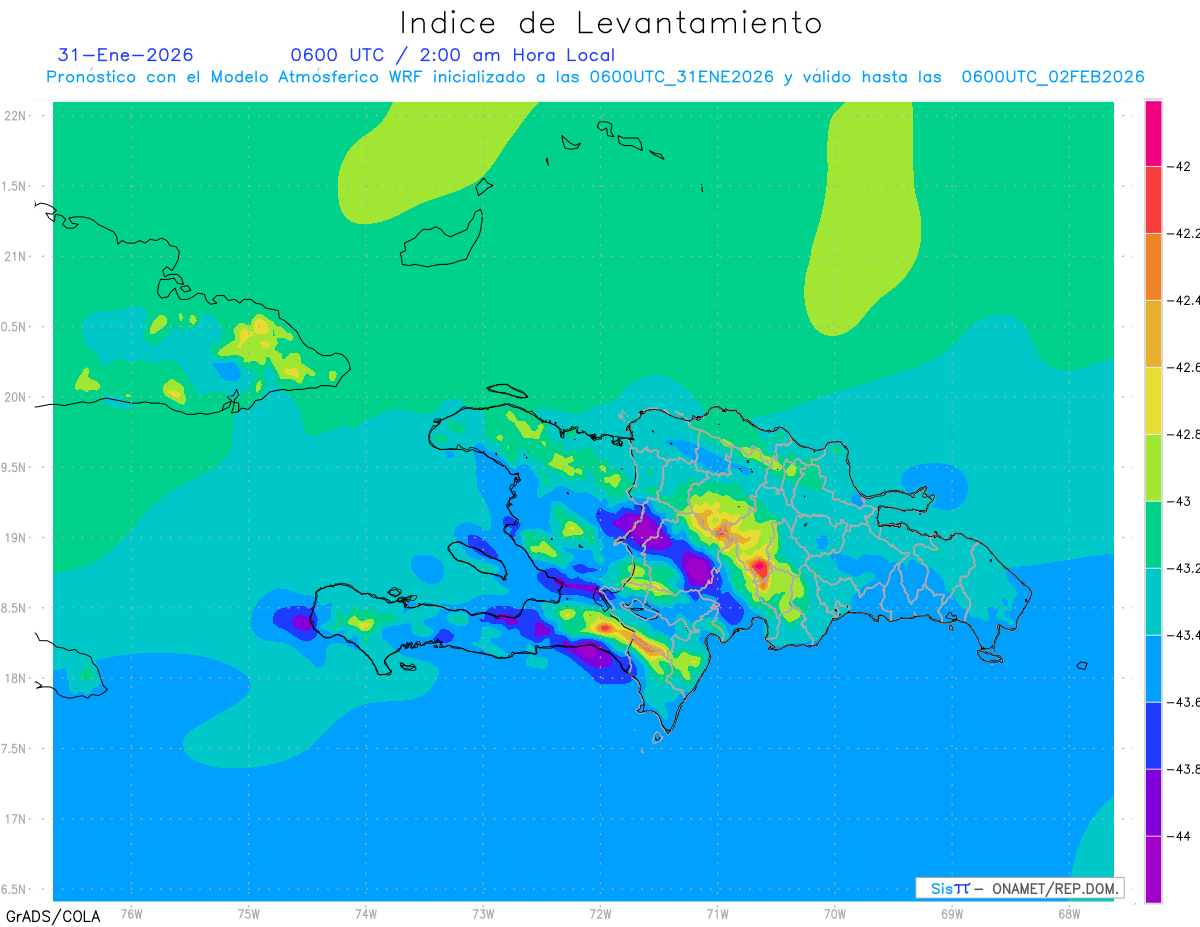The height and width of the screenshot is (927, 1200).
Task: Click the '72W' longitude label
Action: click(601, 914)
